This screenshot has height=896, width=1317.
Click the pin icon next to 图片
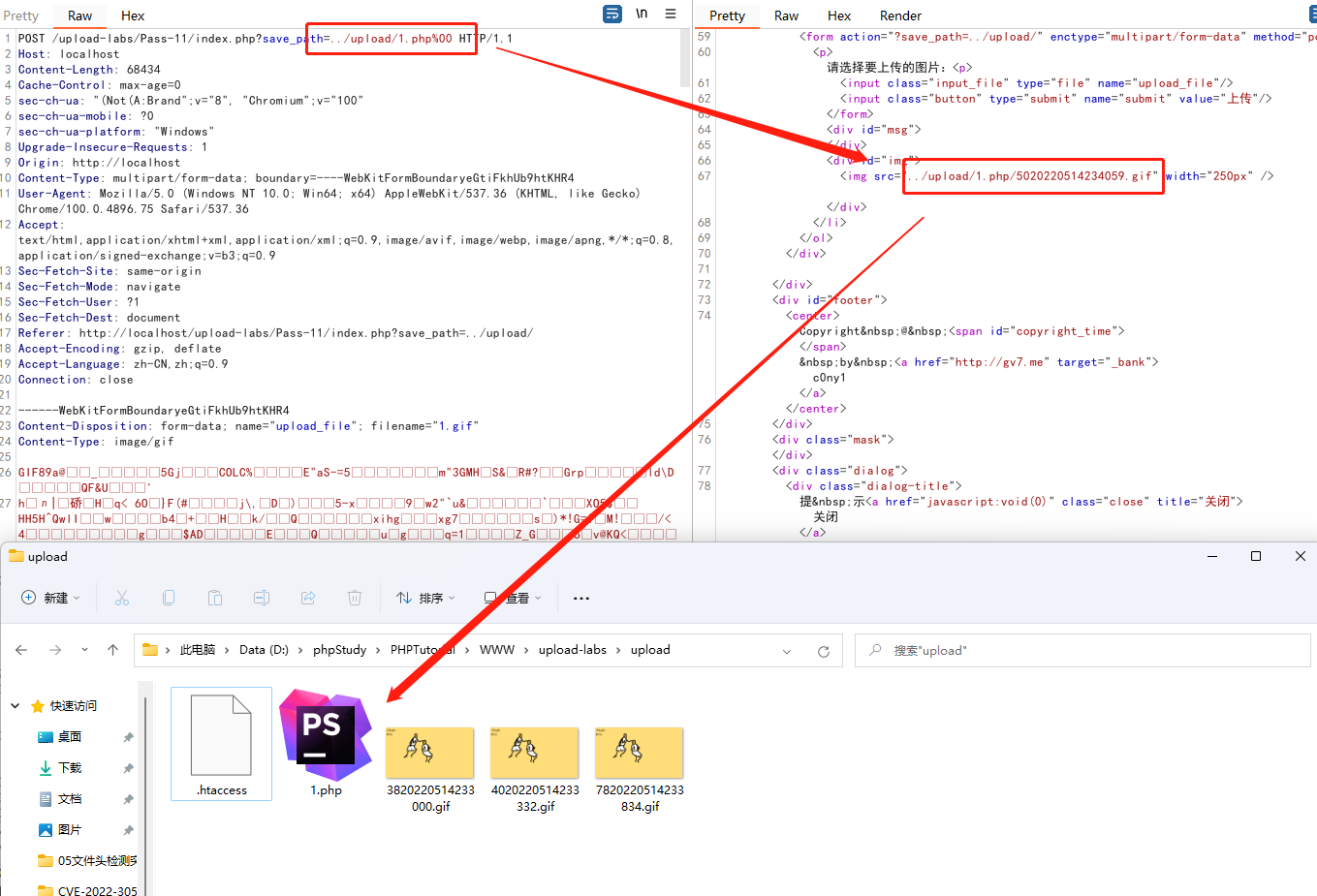pyautogui.click(x=128, y=830)
